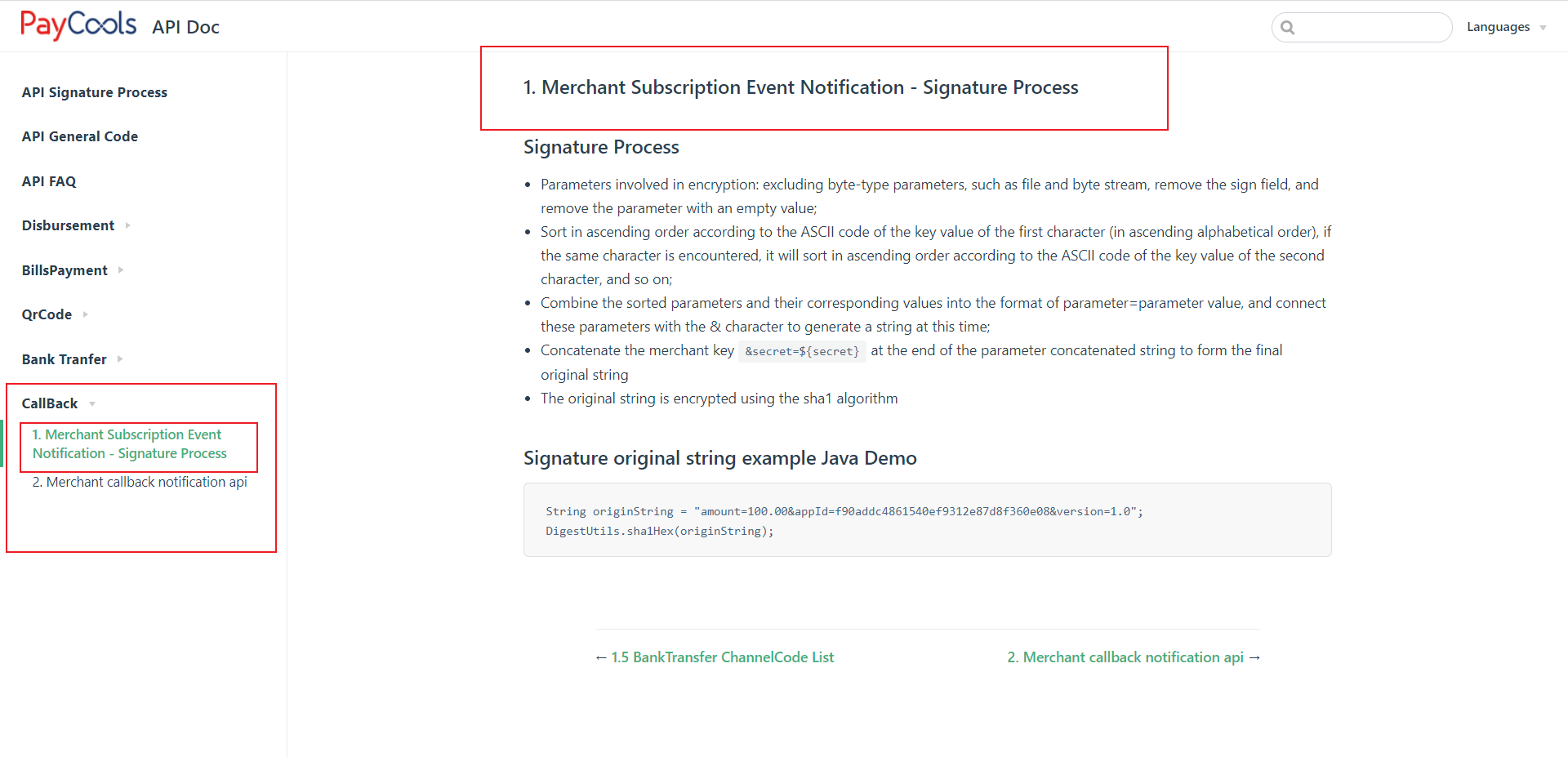
Task: Focus the search input field
Action: (x=1372, y=28)
